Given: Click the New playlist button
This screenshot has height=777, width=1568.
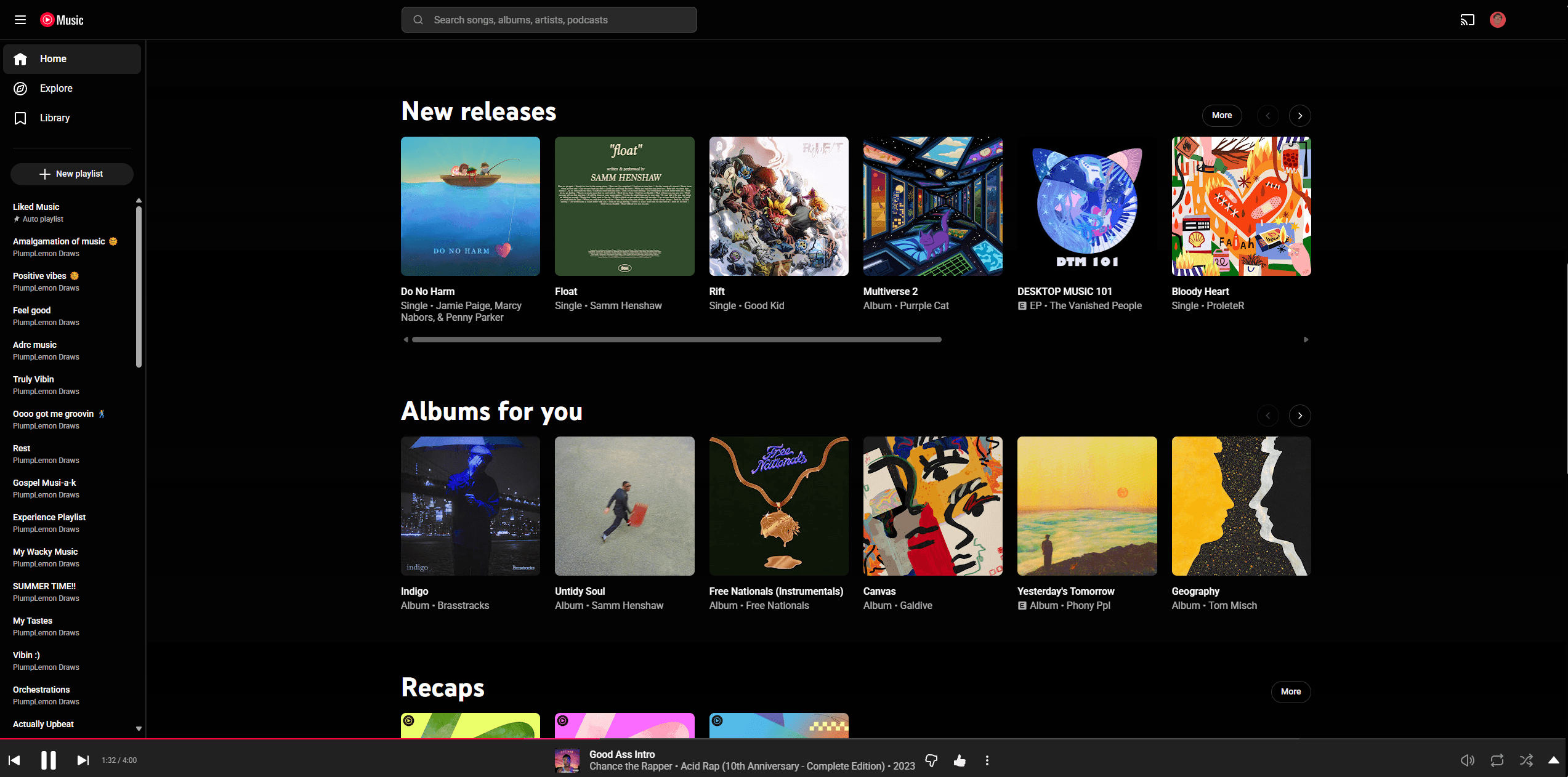Looking at the screenshot, I should [x=72, y=174].
